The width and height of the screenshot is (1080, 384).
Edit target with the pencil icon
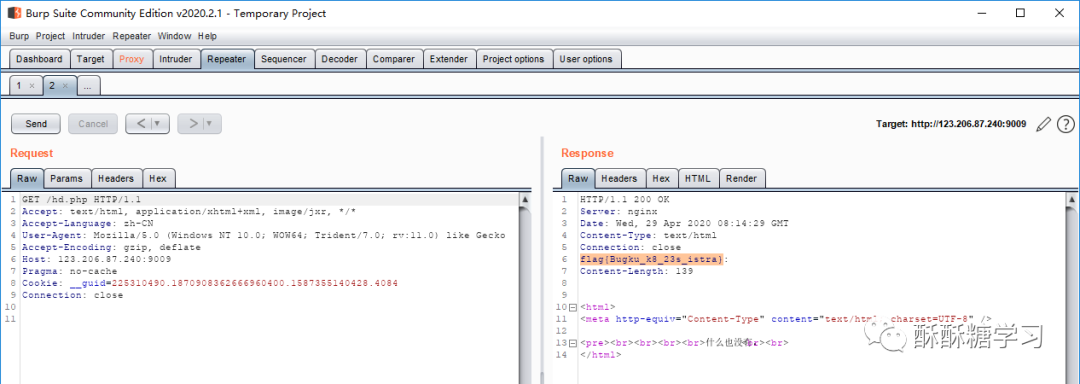pyautogui.click(x=1043, y=124)
